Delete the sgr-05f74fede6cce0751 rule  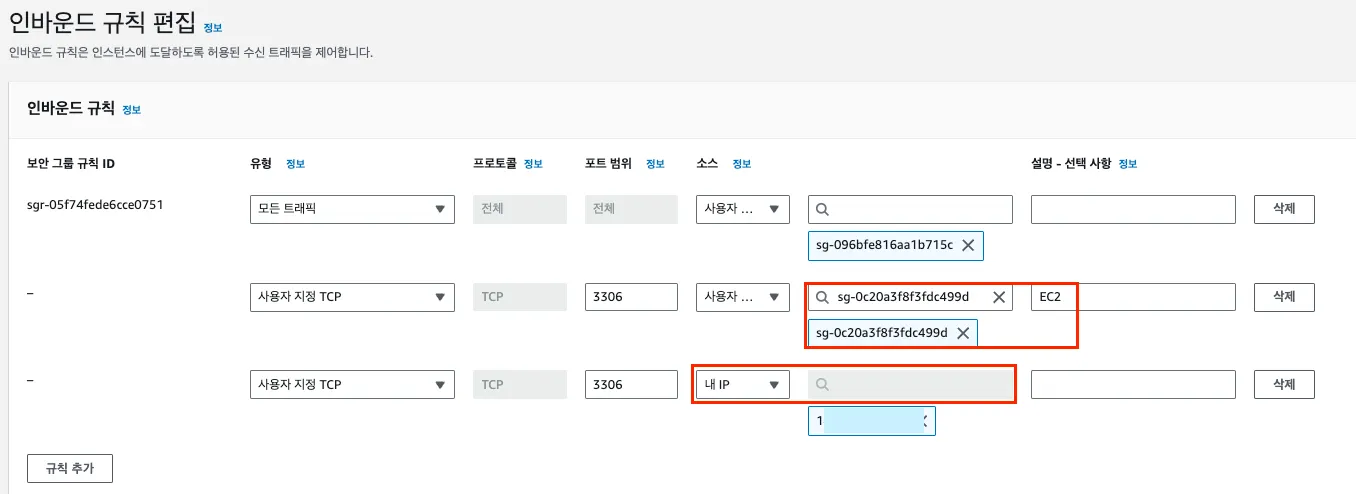pos(1283,209)
